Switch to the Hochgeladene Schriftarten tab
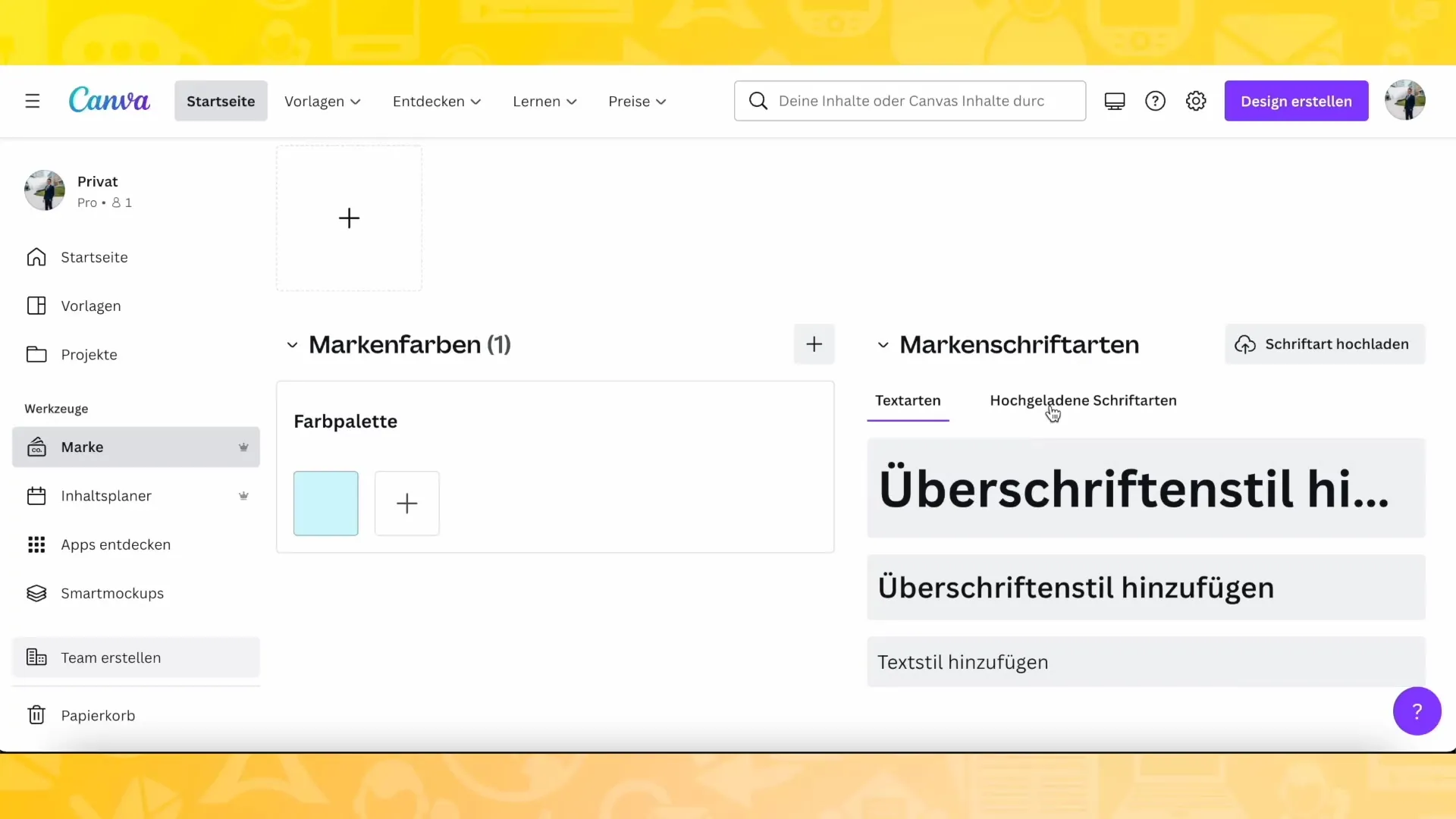 pos(1083,400)
